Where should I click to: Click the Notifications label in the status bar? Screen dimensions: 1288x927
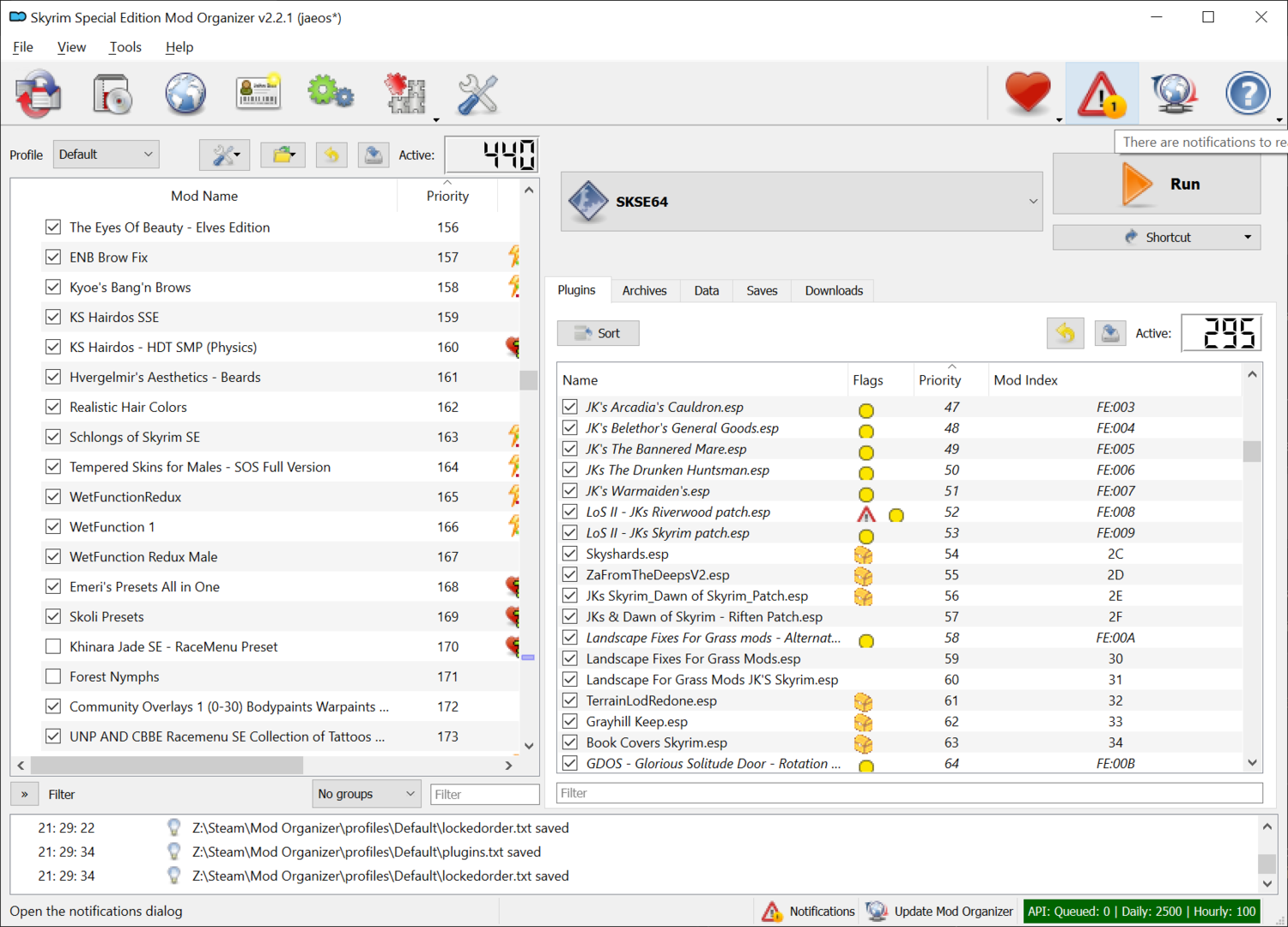[822, 912]
